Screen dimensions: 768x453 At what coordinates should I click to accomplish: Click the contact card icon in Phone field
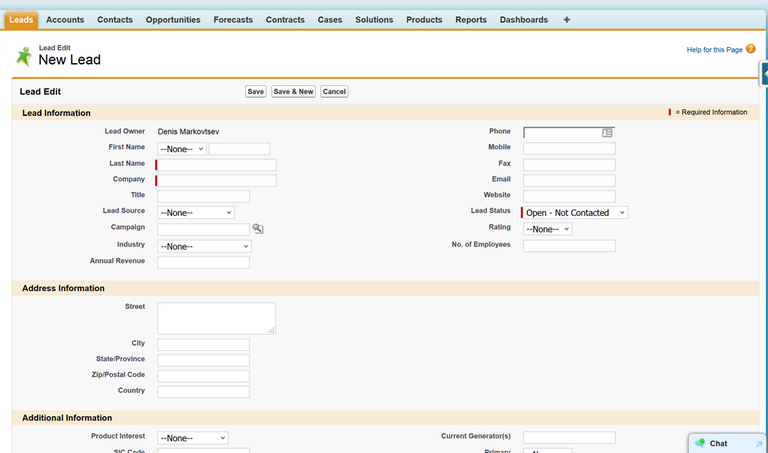click(607, 133)
